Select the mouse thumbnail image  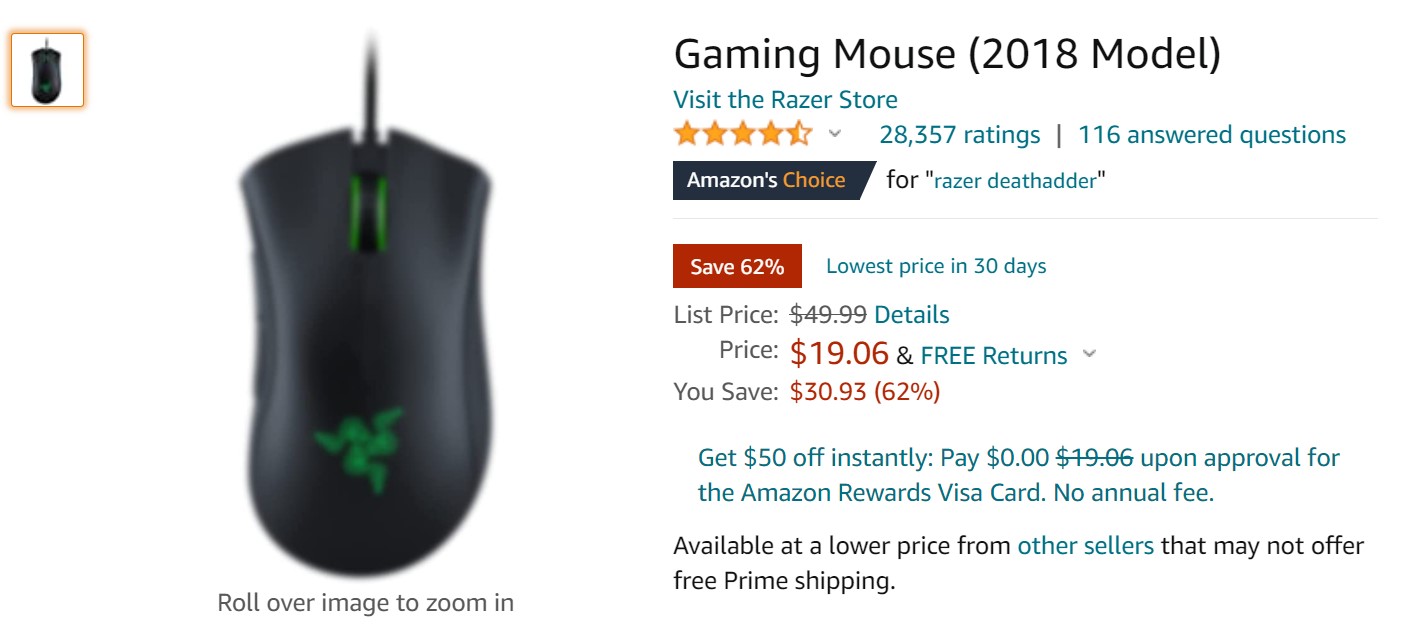tap(47, 70)
